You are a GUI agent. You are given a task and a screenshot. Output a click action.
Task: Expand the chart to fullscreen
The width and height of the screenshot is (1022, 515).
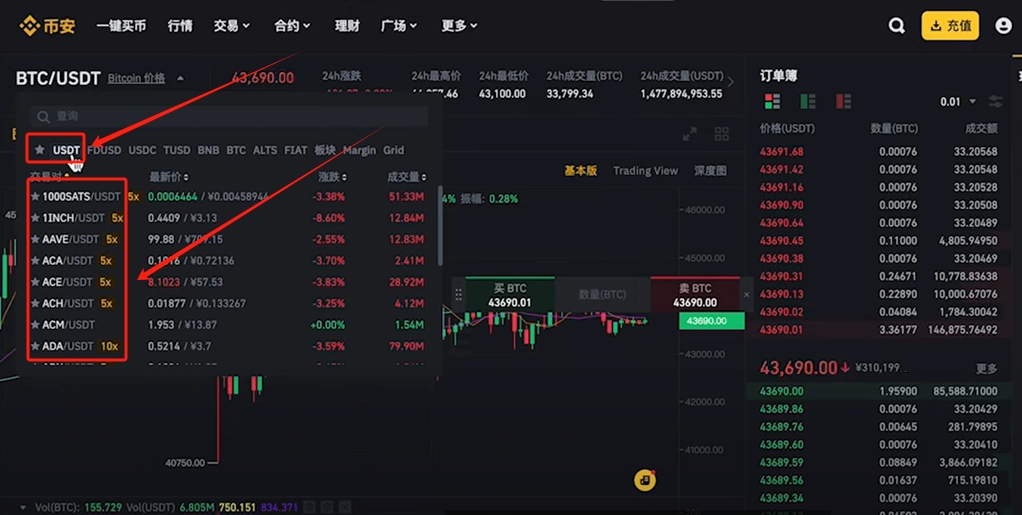(690, 134)
